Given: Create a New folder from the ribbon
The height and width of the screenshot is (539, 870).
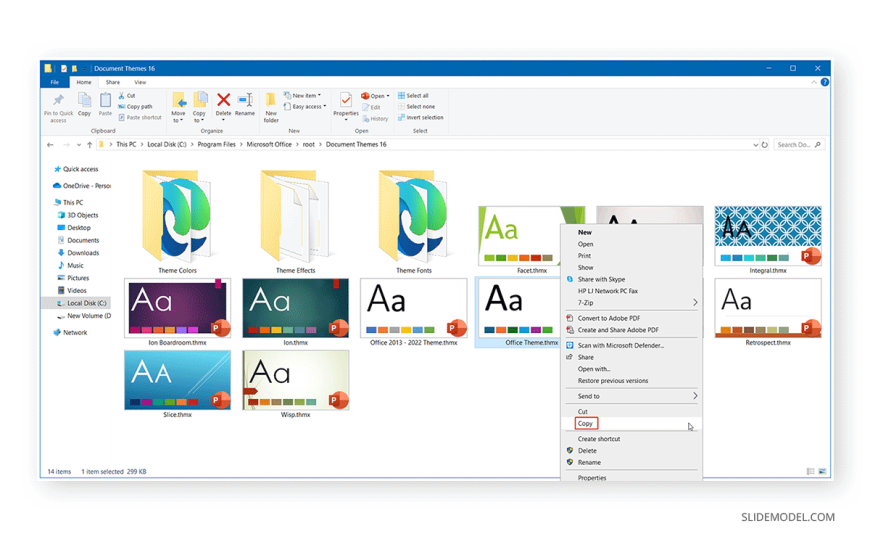Looking at the screenshot, I should click(x=271, y=108).
